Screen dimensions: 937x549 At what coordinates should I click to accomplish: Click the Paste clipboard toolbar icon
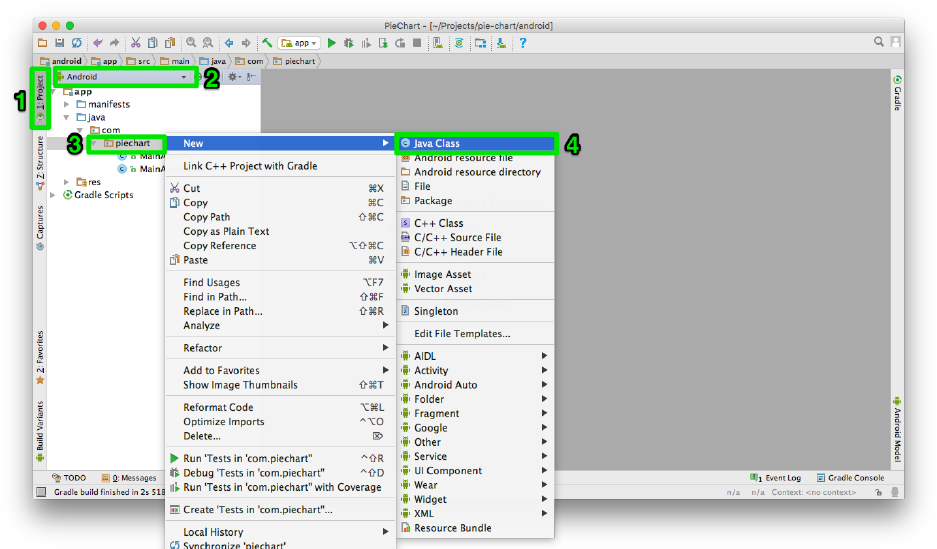click(x=170, y=43)
